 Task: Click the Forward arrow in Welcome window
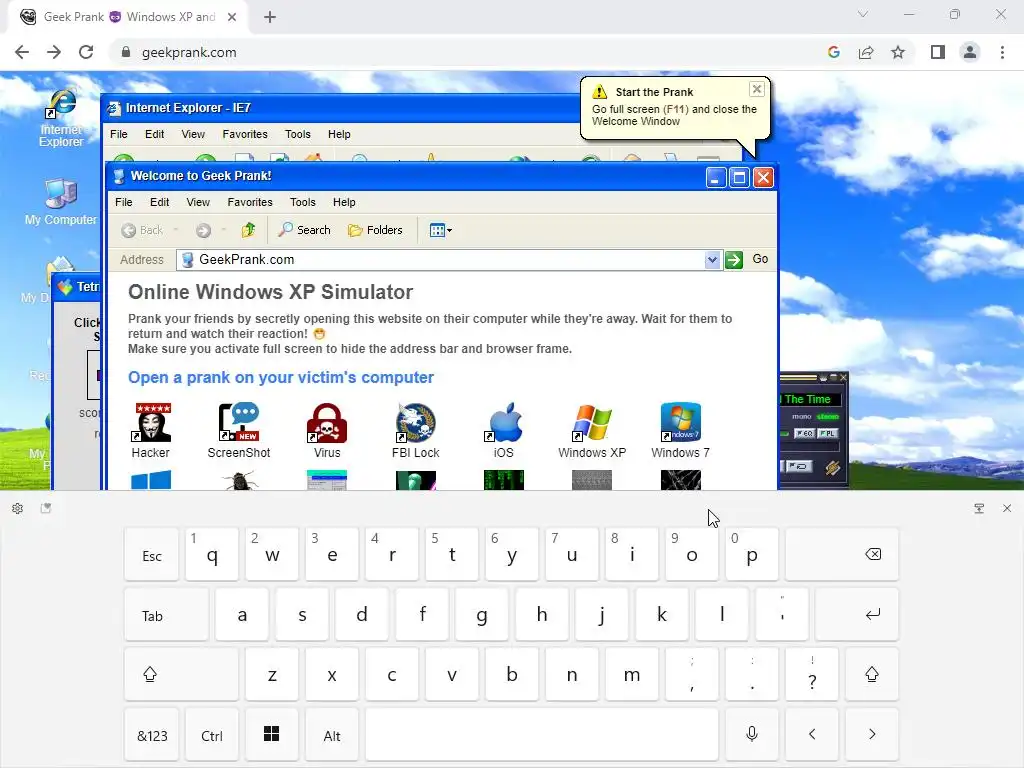[203, 230]
